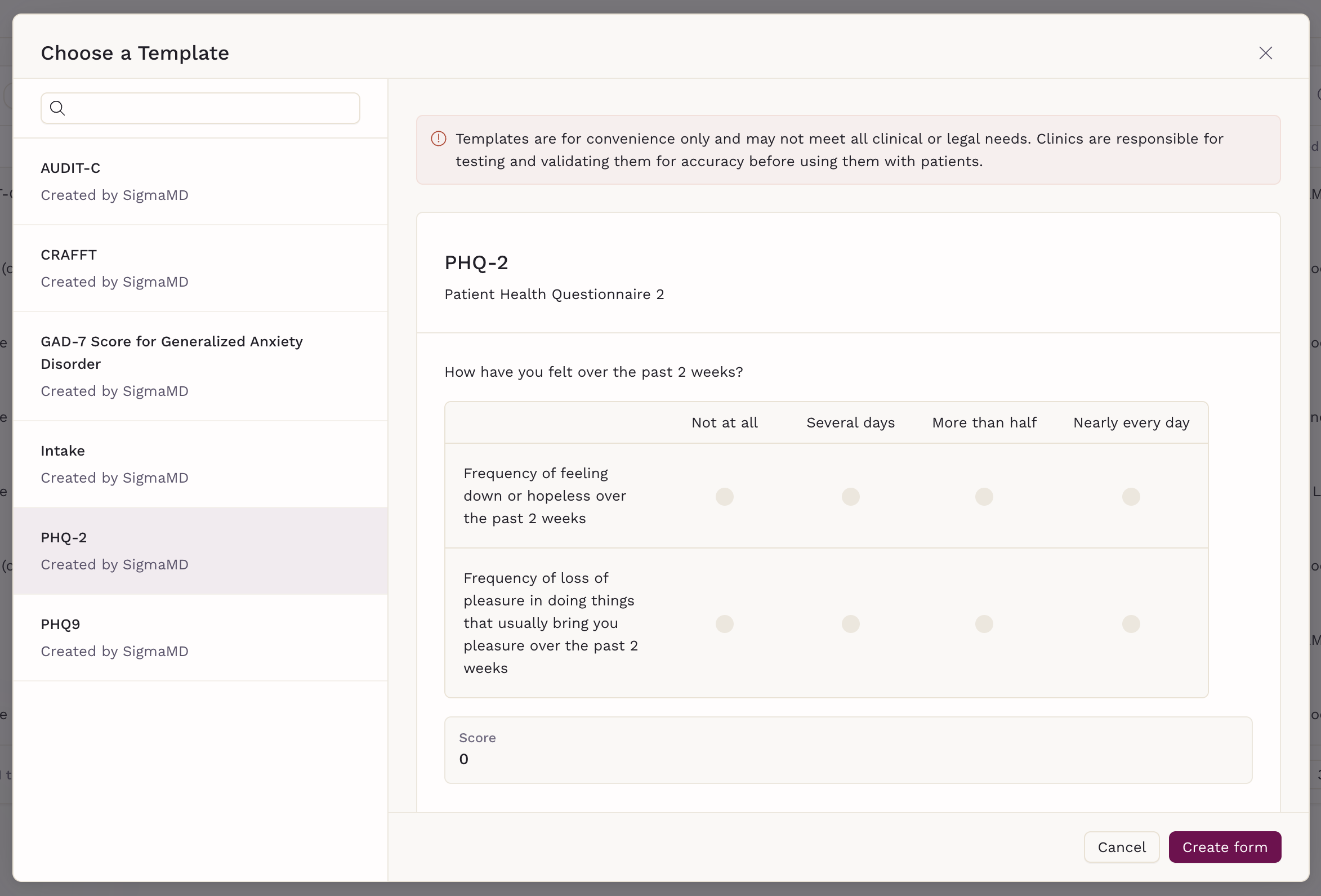Viewport: 1321px width, 896px height.
Task: Select 'Nearly every day' for feeling down
Action: tap(1131, 496)
